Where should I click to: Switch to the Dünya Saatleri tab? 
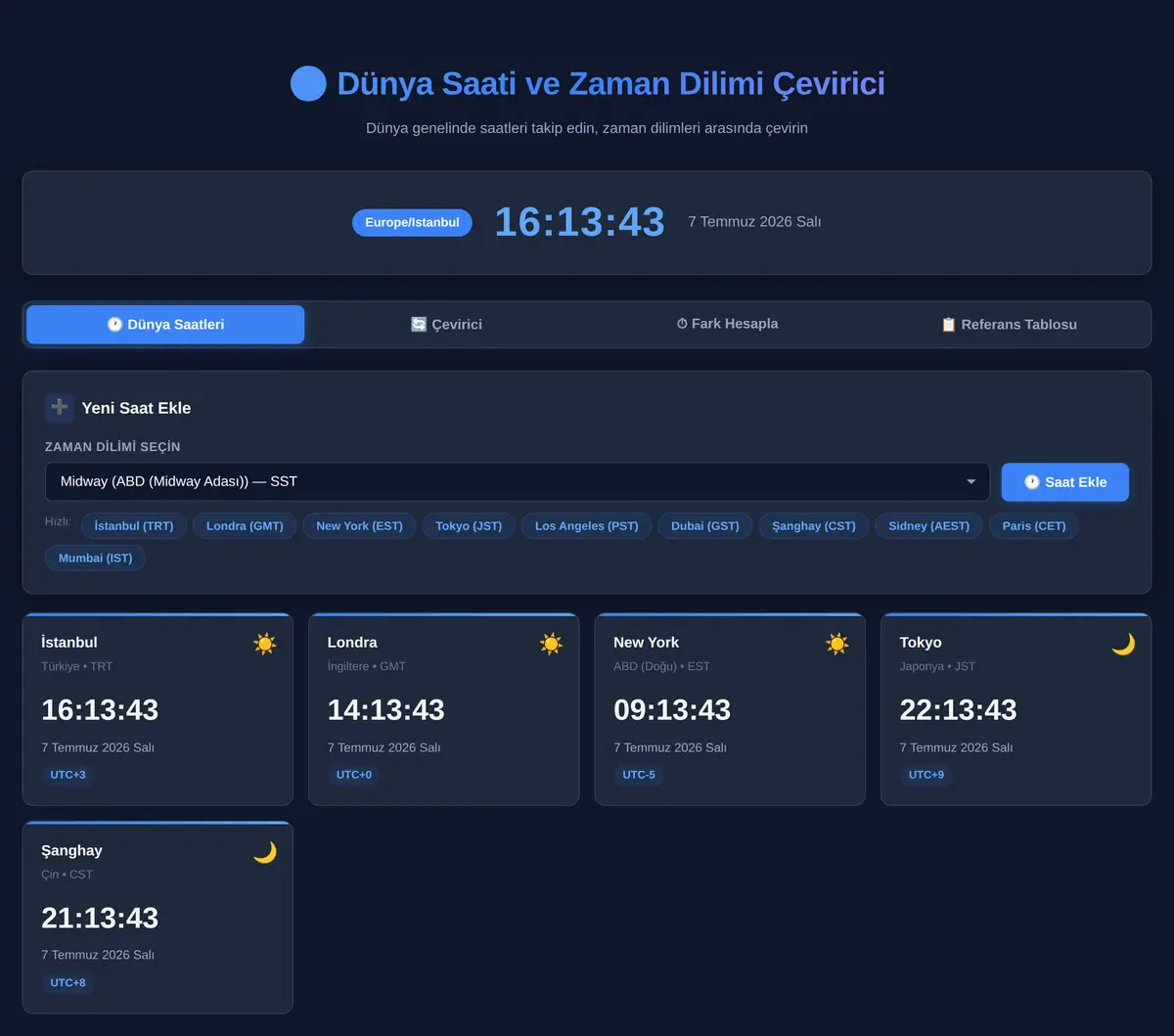point(165,325)
